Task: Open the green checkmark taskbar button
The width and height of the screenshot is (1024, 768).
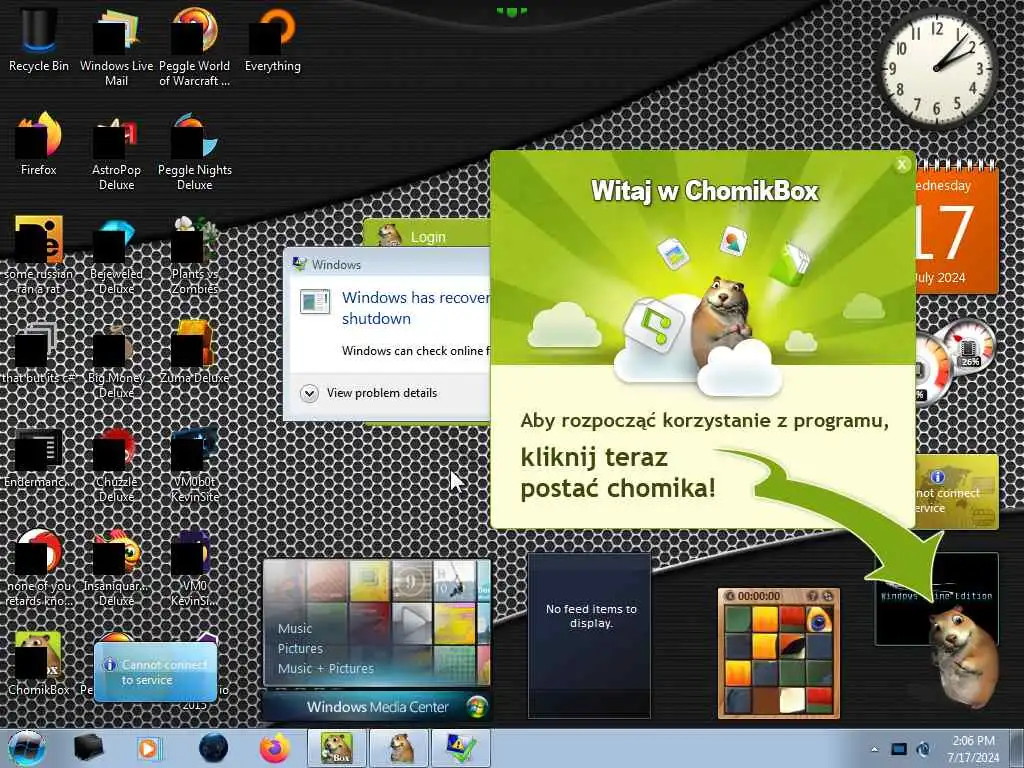Action: [462, 748]
